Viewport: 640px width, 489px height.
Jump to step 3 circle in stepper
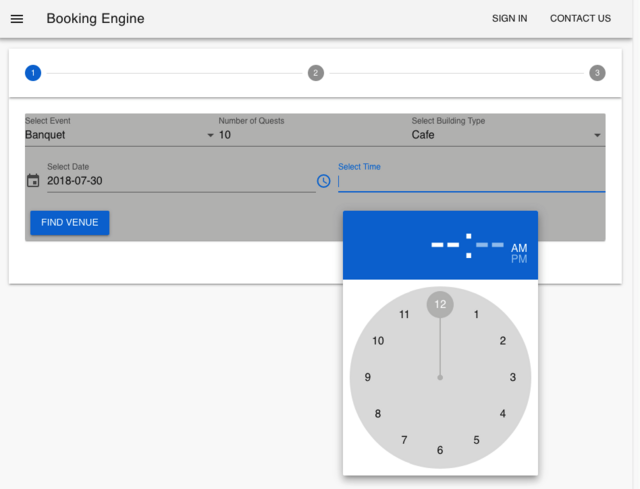tap(597, 73)
